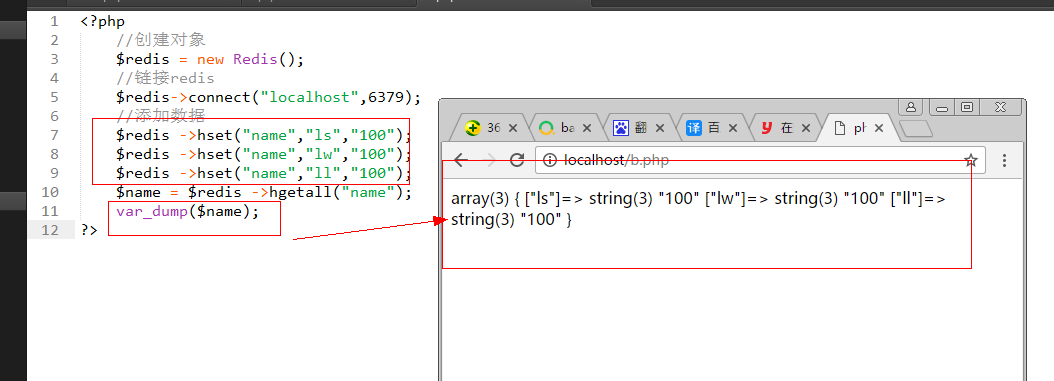Viewport: 1054px width, 381px height.
Task: Minimize the Chrome window
Action: (x=941, y=107)
